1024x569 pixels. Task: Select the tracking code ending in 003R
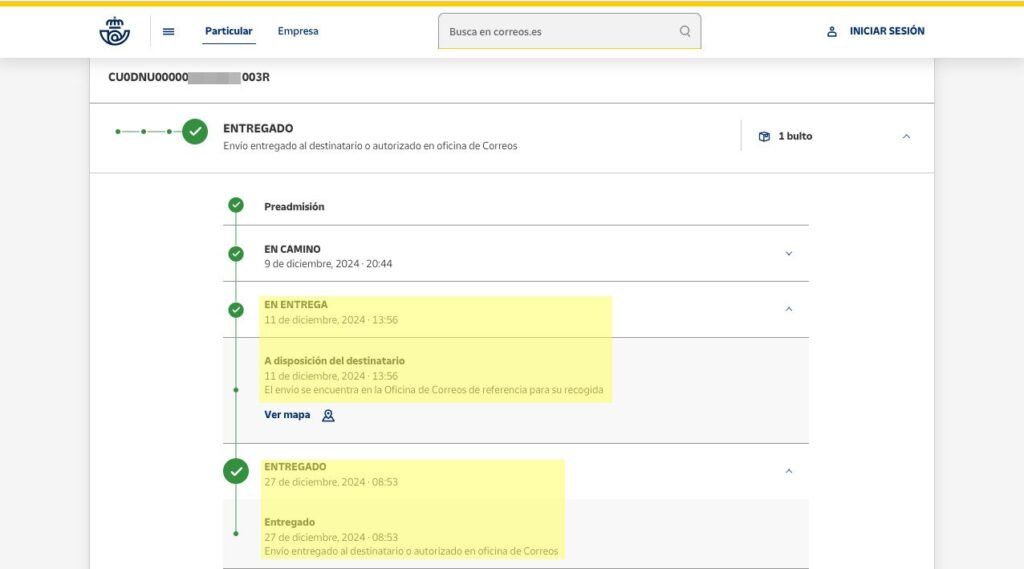click(x=189, y=77)
